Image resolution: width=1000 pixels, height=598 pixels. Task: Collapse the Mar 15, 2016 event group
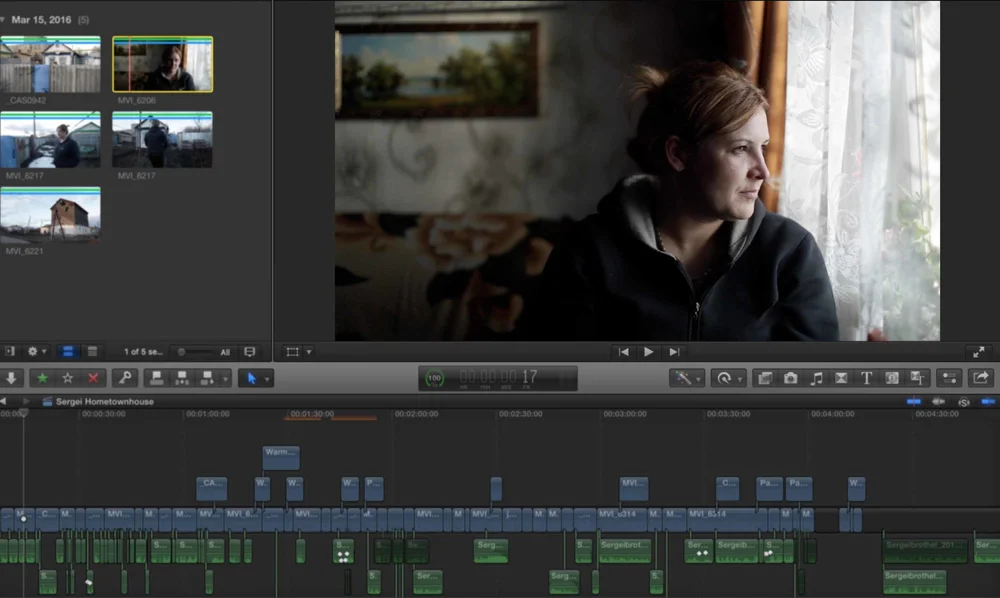click(x=3, y=20)
